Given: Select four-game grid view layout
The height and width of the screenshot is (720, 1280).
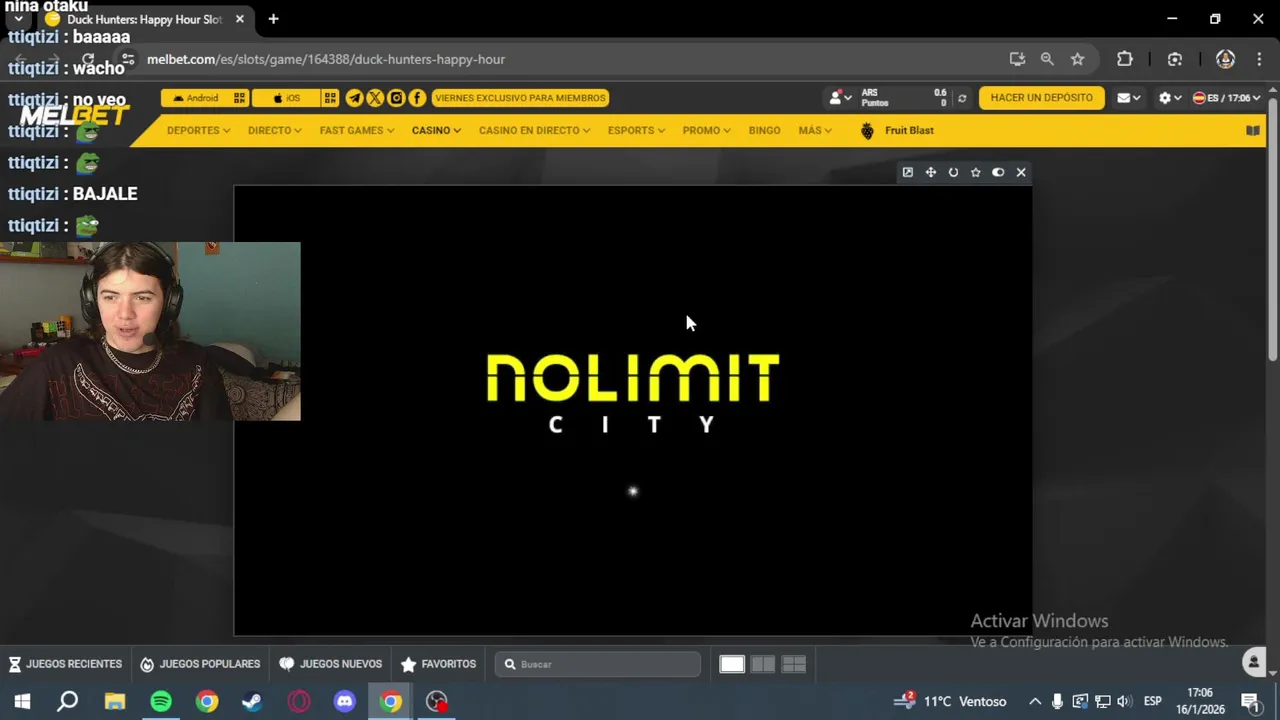Looking at the screenshot, I should coord(794,664).
